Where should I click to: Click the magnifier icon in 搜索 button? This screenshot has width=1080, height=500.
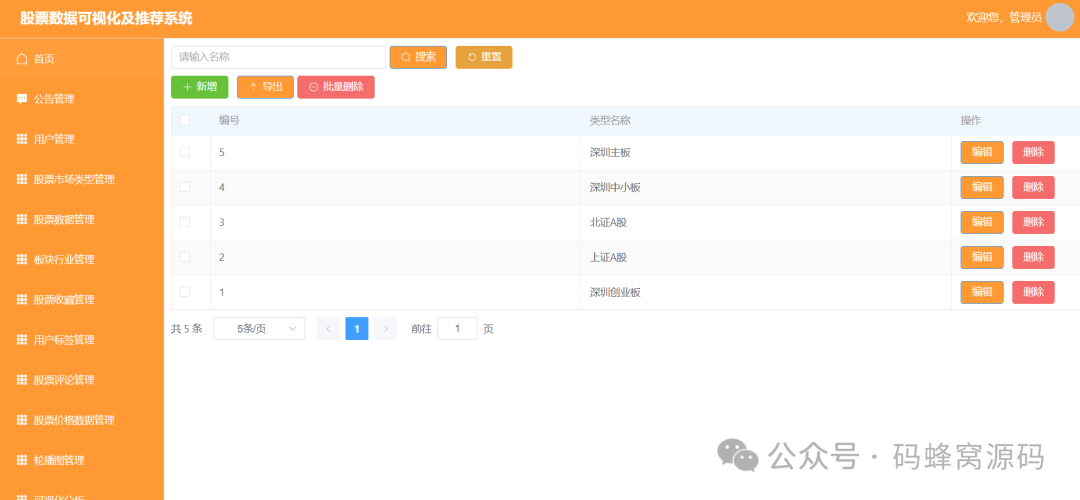click(406, 57)
